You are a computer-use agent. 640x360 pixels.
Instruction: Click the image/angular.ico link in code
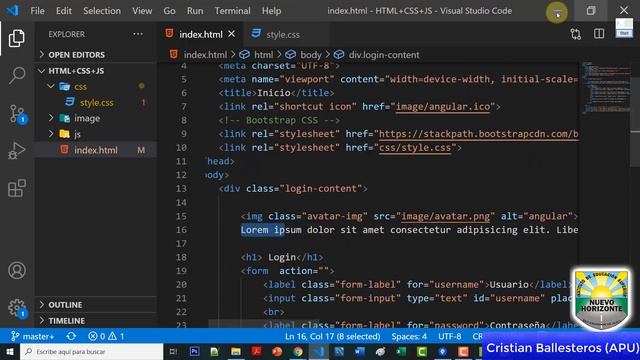443,107
